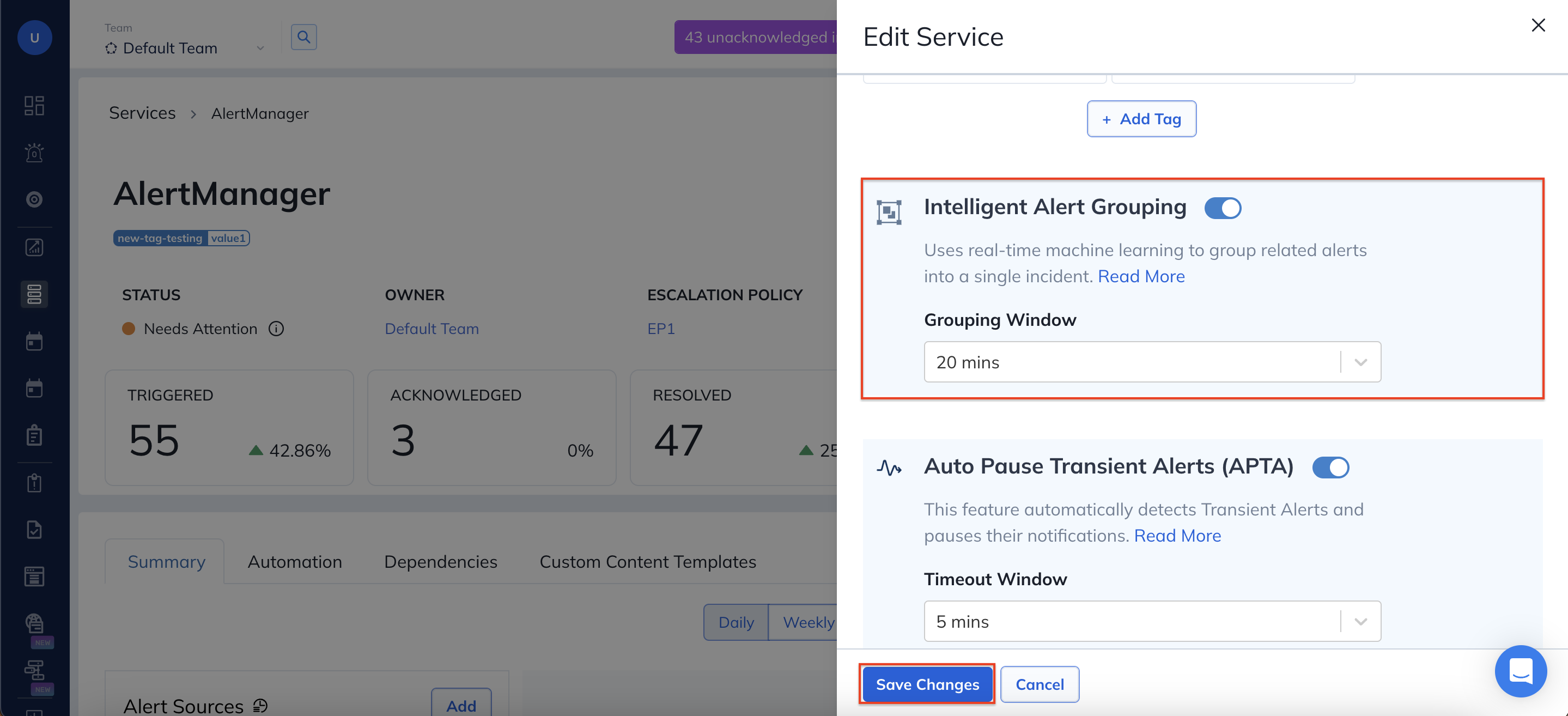Click the info icon beside Needs Attention
The height and width of the screenshot is (716, 1568).
276,329
